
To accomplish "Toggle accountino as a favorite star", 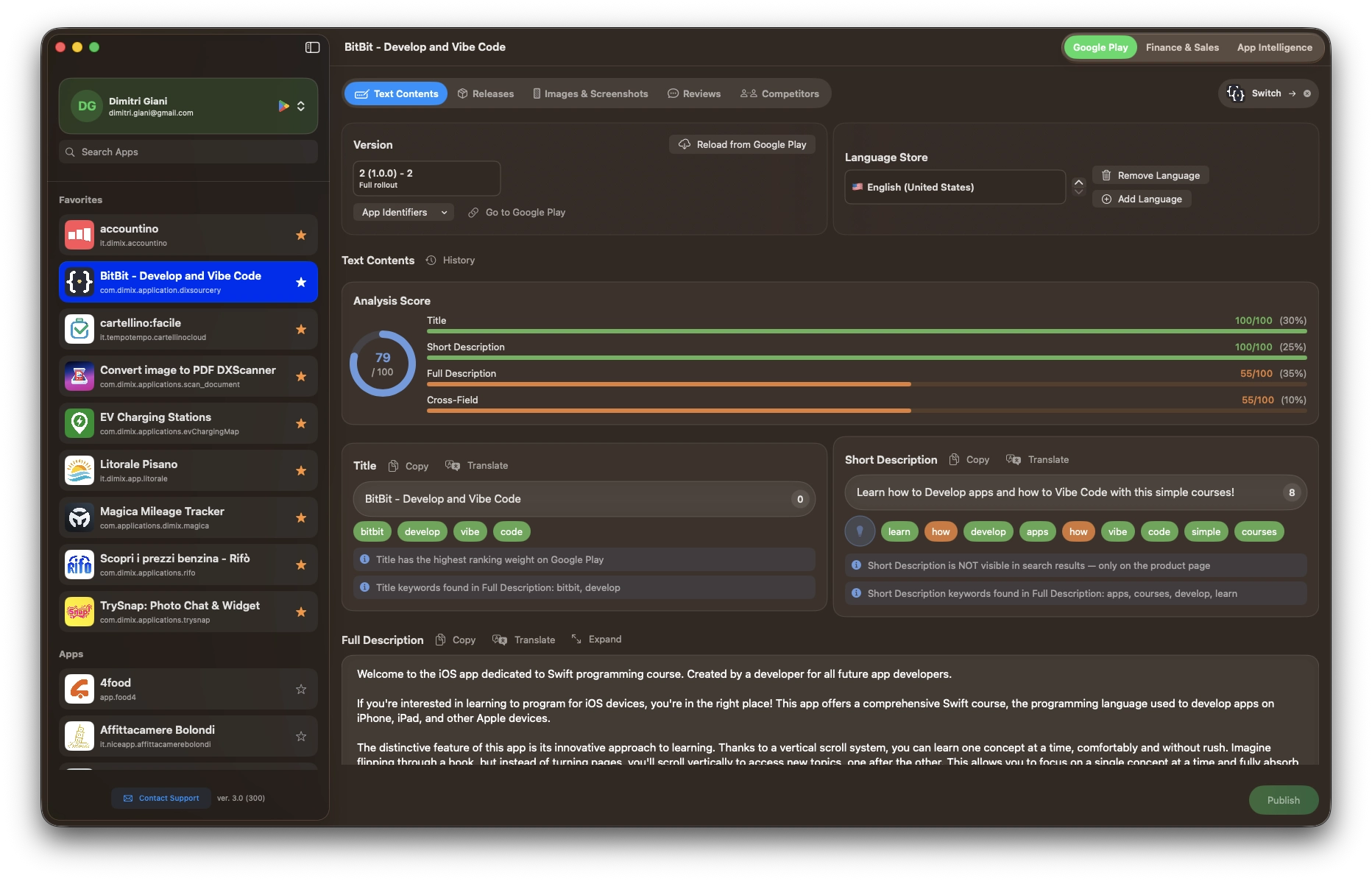I will point(301,235).
